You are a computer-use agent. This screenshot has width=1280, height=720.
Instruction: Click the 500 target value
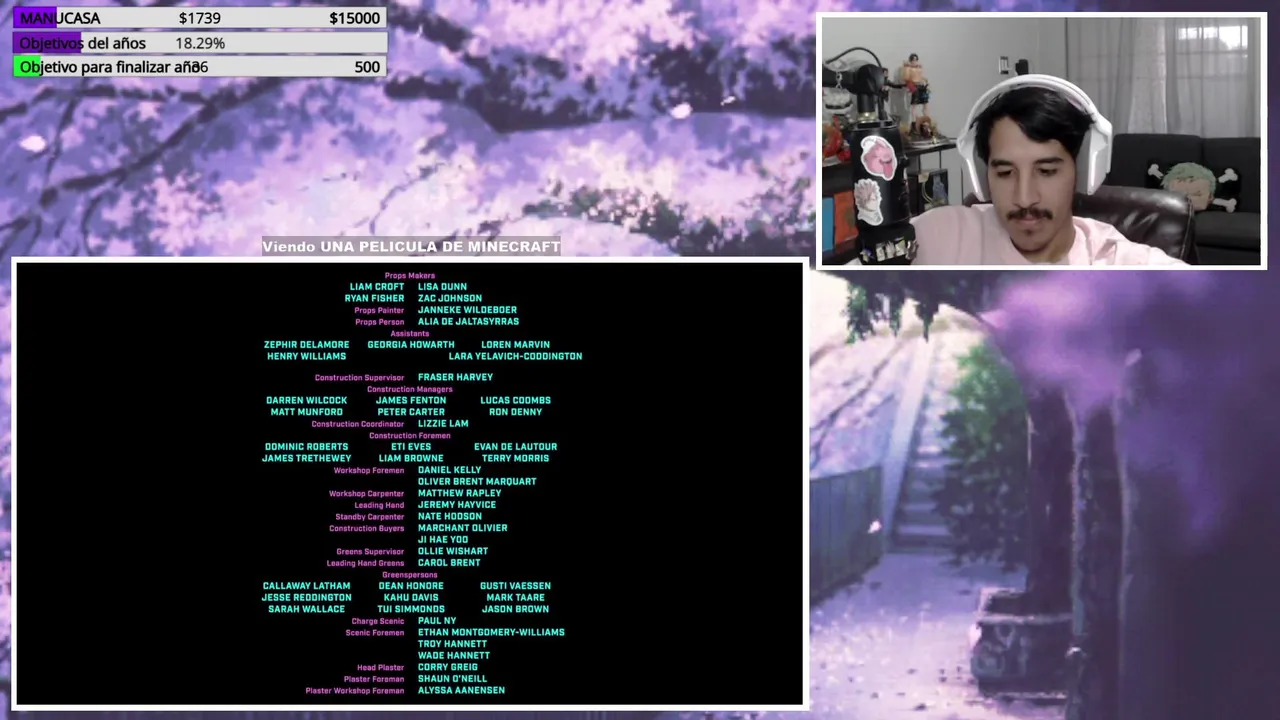click(x=367, y=67)
